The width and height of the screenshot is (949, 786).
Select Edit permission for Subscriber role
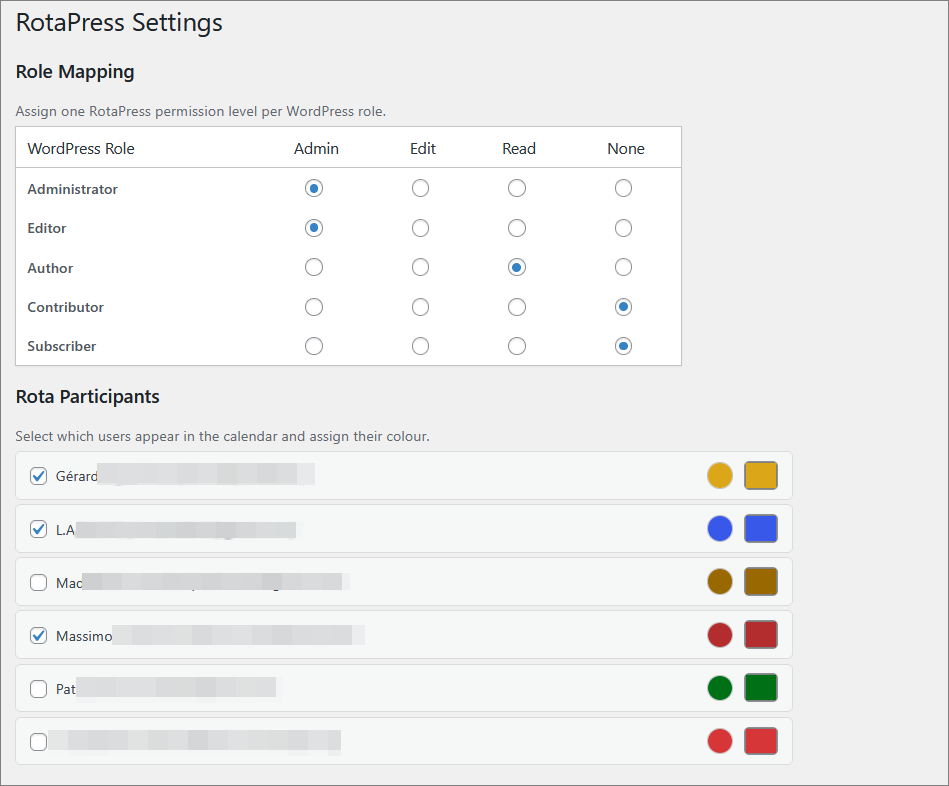point(420,346)
